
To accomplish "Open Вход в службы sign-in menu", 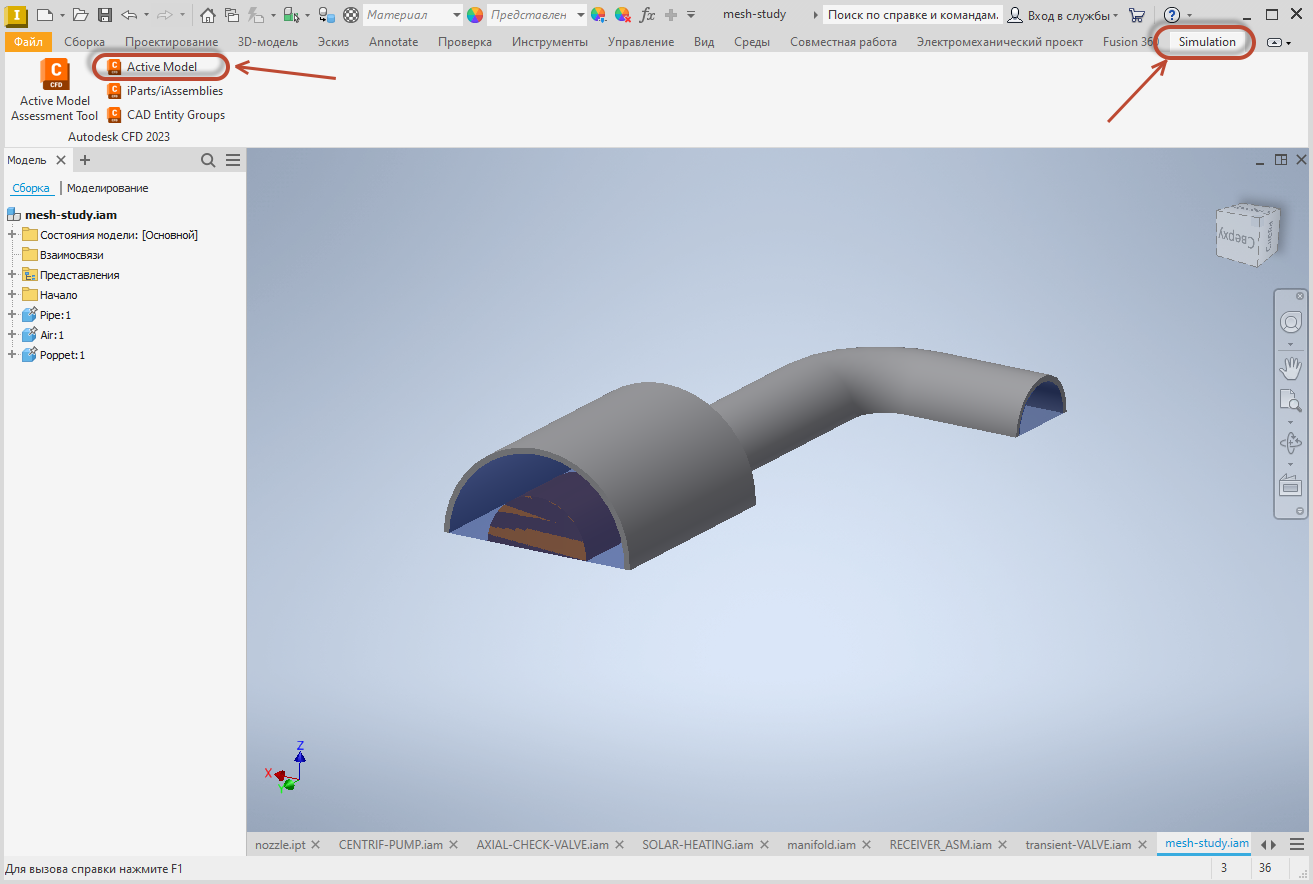I will [1063, 15].
